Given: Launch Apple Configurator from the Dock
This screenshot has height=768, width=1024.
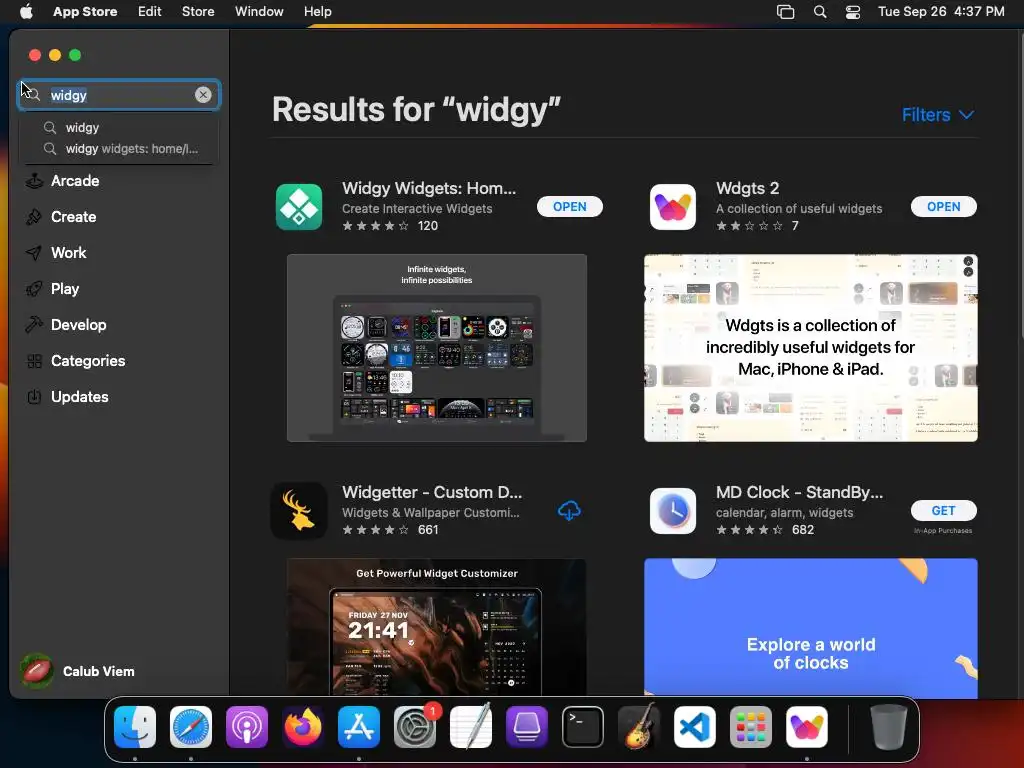Looking at the screenshot, I should 527,727.
